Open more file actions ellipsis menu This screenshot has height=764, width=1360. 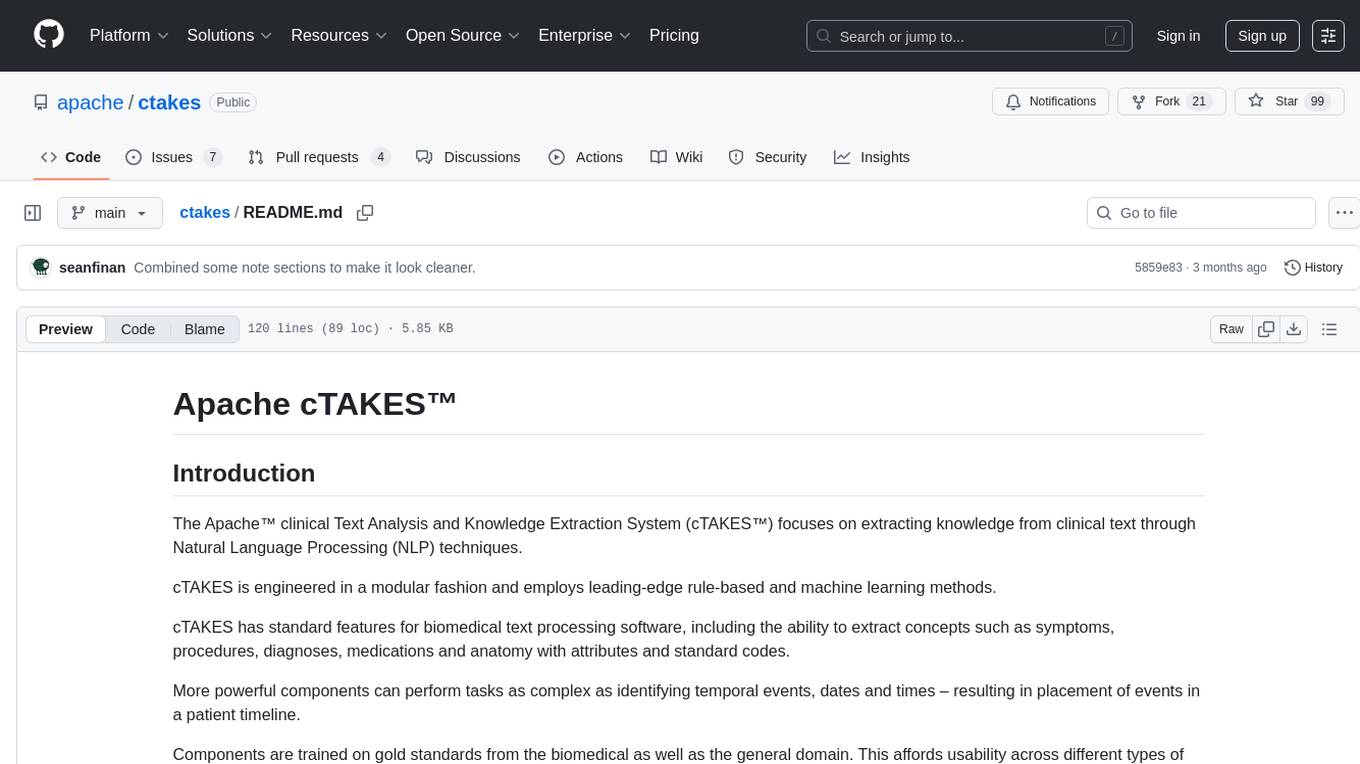pyautogui.click(x=1344, y=213)
